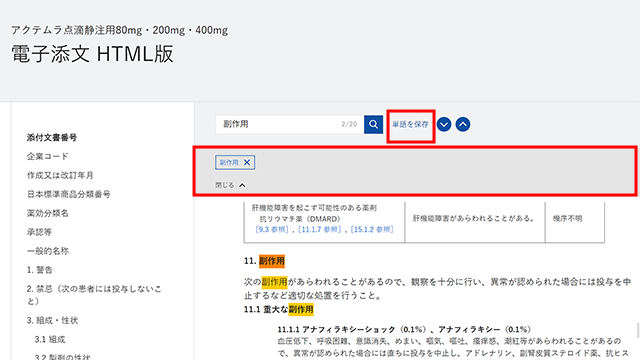Go to 添付文書番号 in sidebar

[x=52, y=138]
